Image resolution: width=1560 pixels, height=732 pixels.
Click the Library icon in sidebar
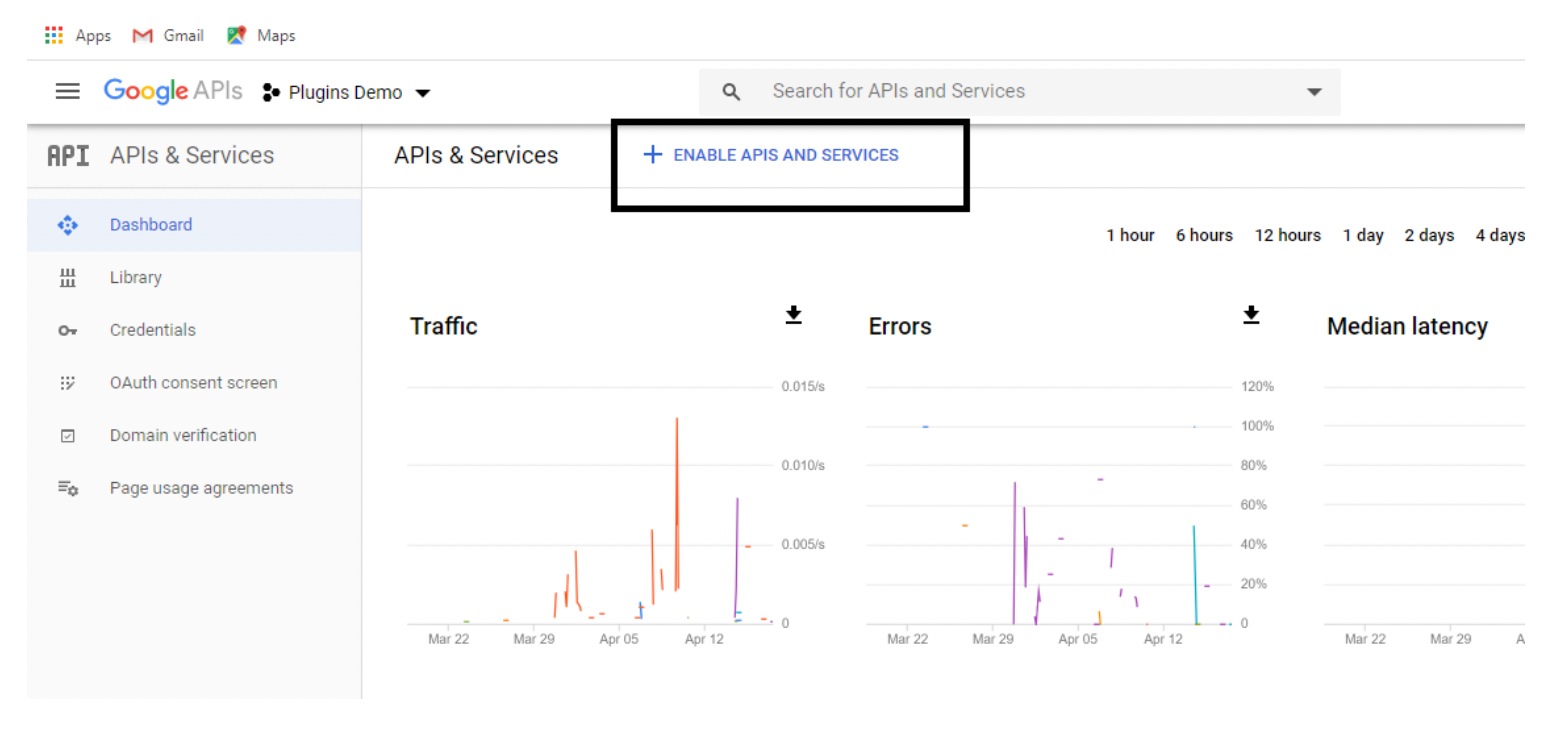[x=68, y=278]
